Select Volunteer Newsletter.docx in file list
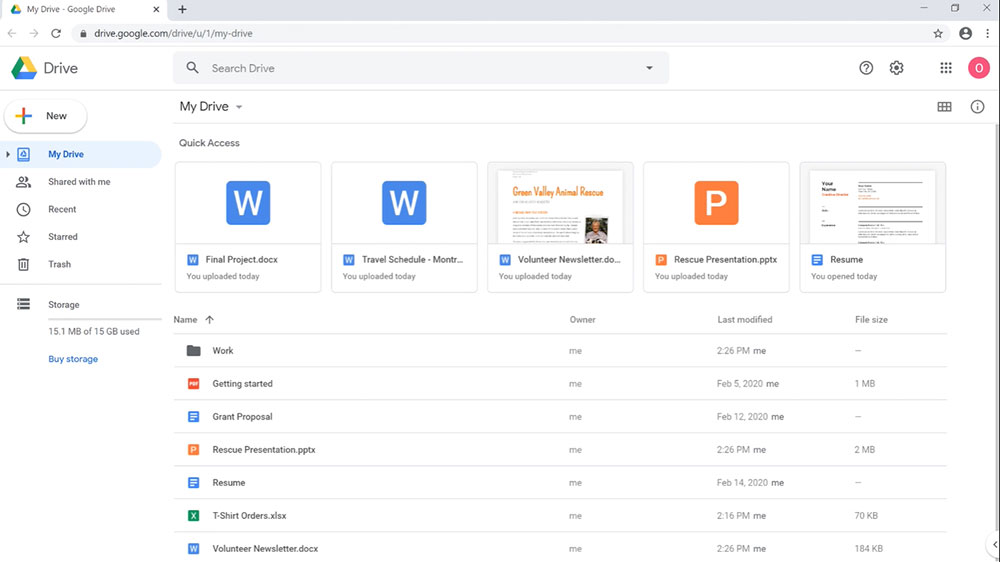The height and width of the screenshot is (562, 1000). (265, 549)
